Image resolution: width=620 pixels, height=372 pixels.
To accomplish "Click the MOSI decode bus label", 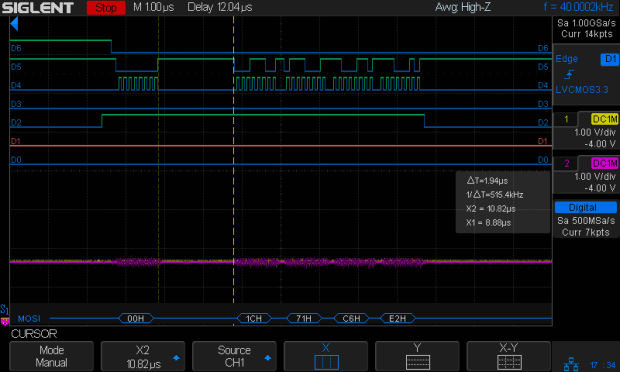I will click(x=29, y=319).
